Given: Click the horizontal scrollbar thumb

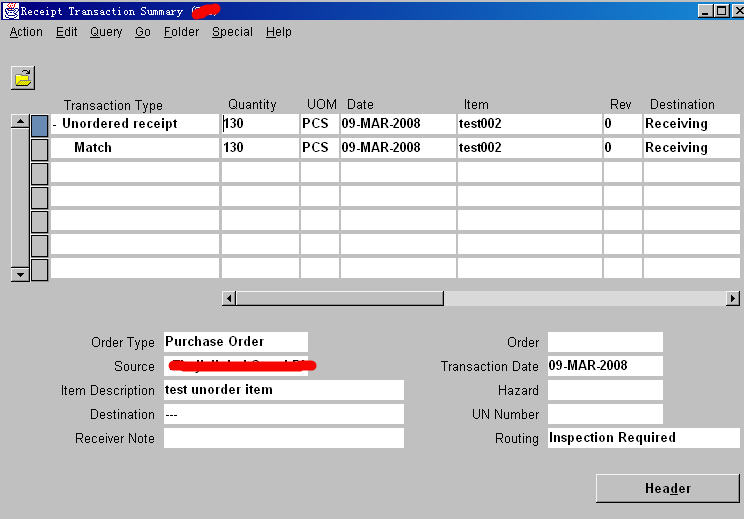Looking at the screenshot, I should (340, 298).
